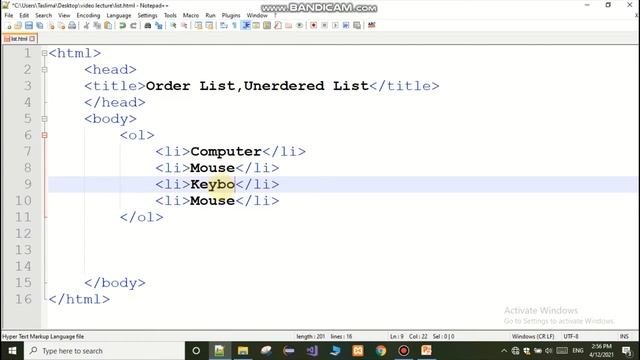Start macro recording with the red Record icon
Viewport: 640px width, 360px height.
pyautogui.click(x=313, y=25)
